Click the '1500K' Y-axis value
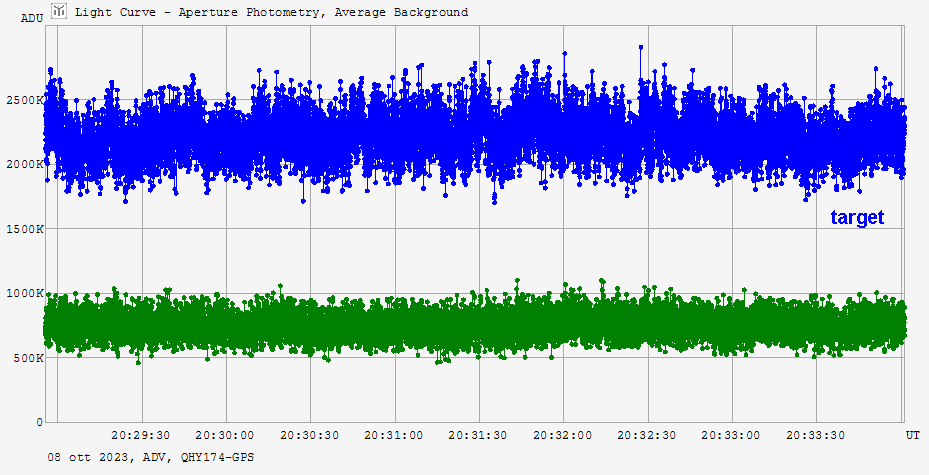 (x=25, y=229)
